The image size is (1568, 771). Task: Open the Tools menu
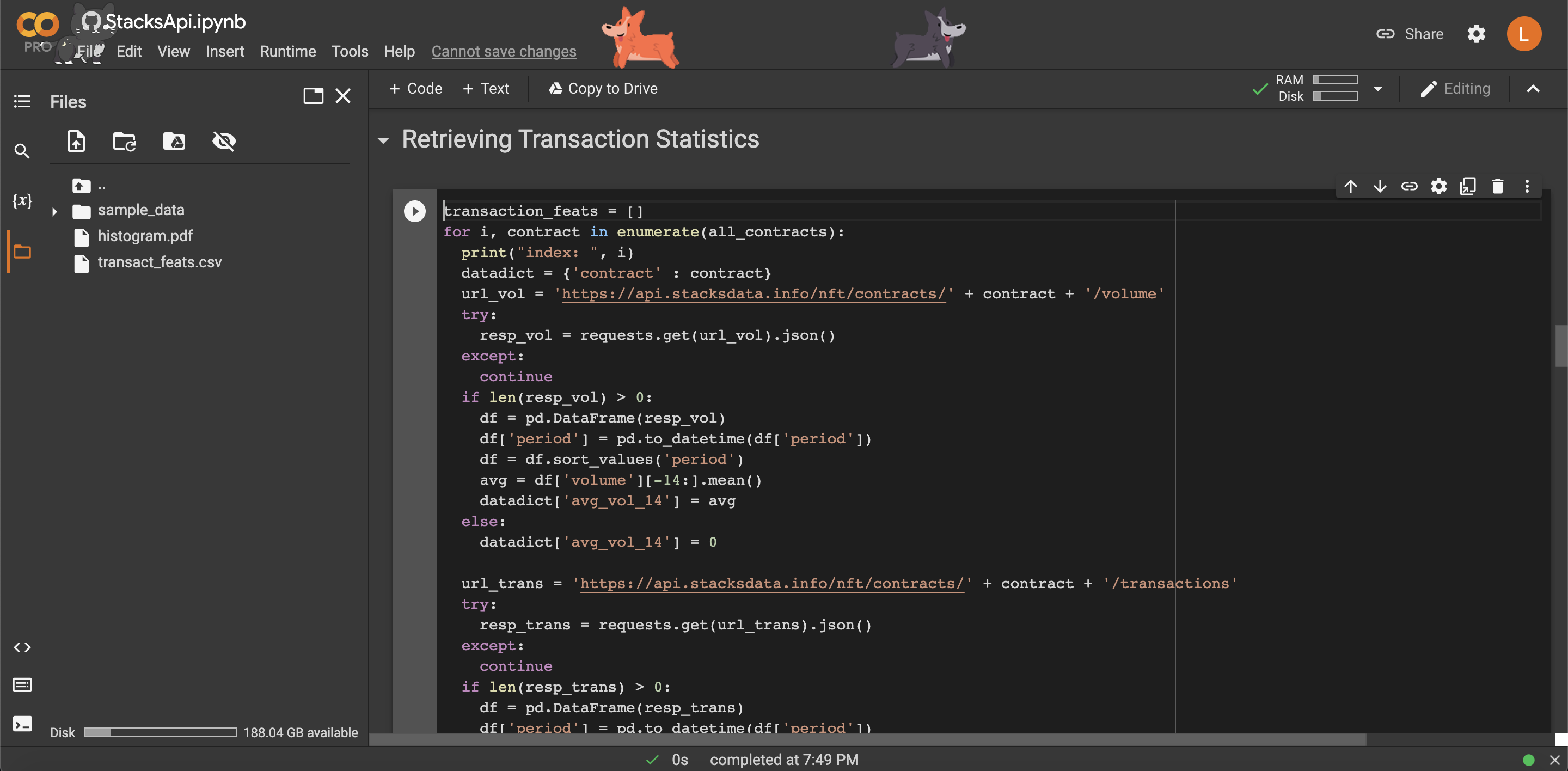click(x=350, y=52)
